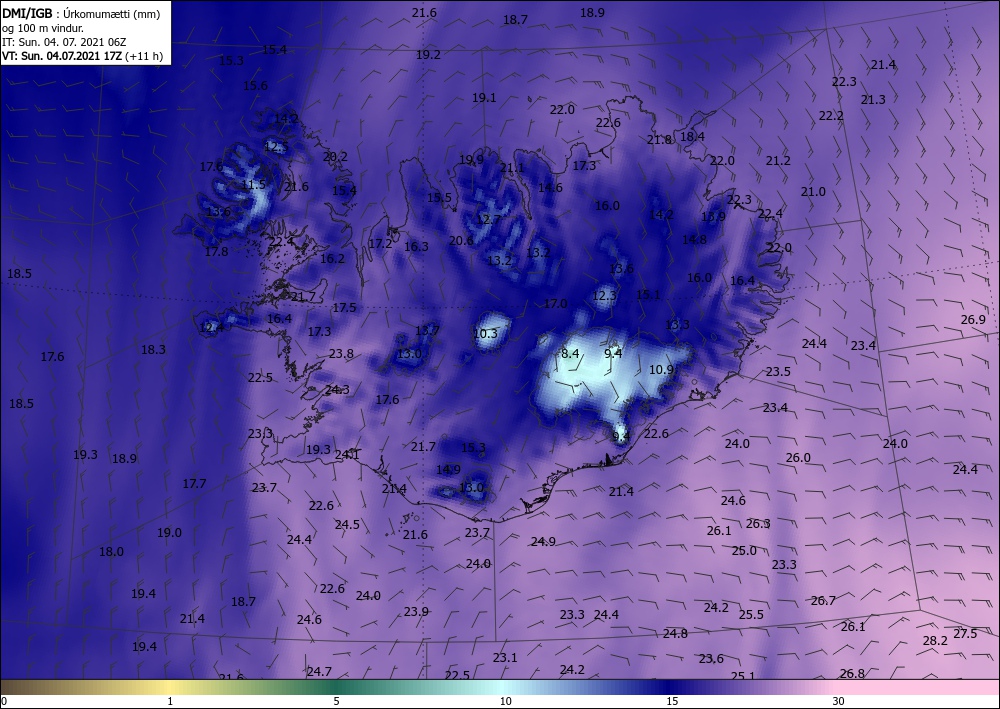Screen dimensions: 1000x709
Task: Click the 12.5 value in the Westfjords
Action: [x=276, y=147]
